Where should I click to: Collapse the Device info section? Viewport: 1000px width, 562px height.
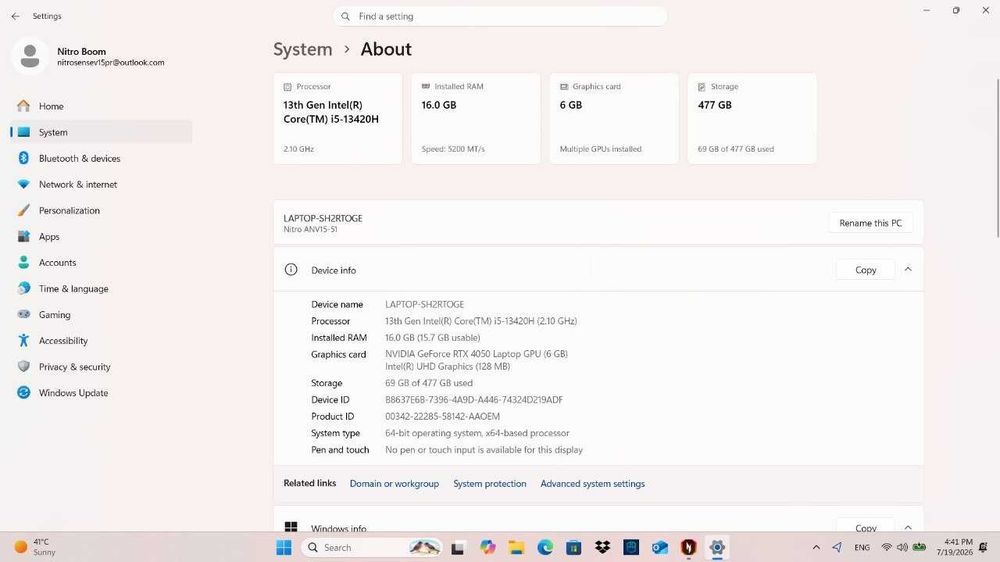click(908, 270)
